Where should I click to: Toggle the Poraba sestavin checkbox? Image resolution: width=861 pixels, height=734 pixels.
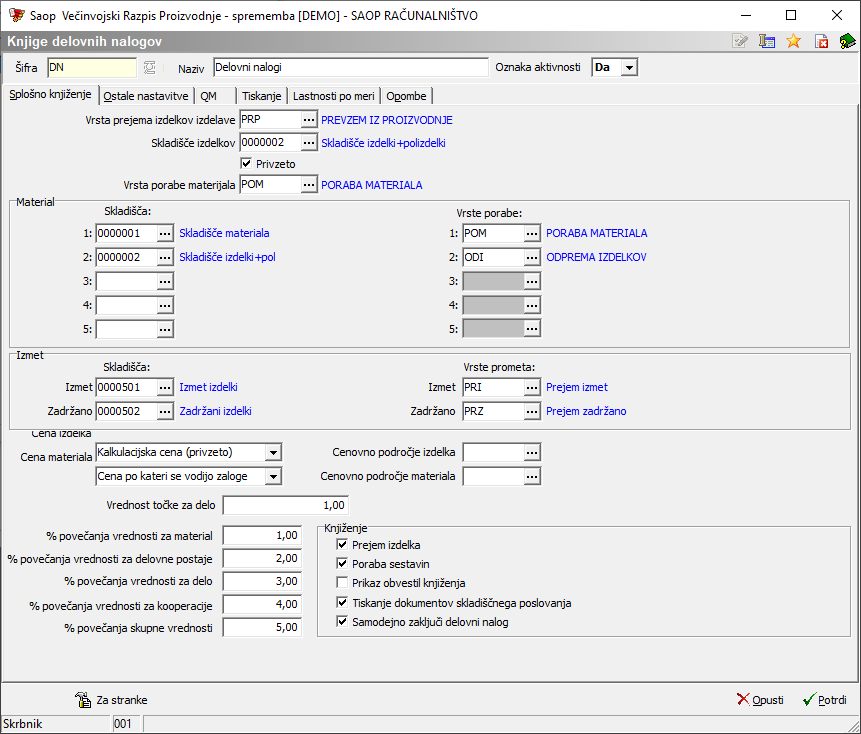point(342,564)
